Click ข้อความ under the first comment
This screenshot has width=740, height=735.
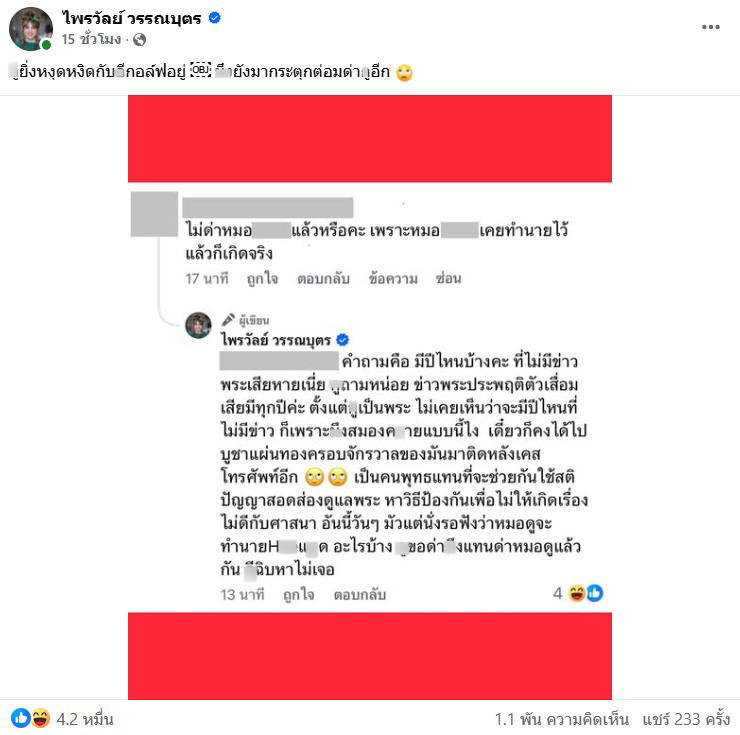[x=393, y=279]
